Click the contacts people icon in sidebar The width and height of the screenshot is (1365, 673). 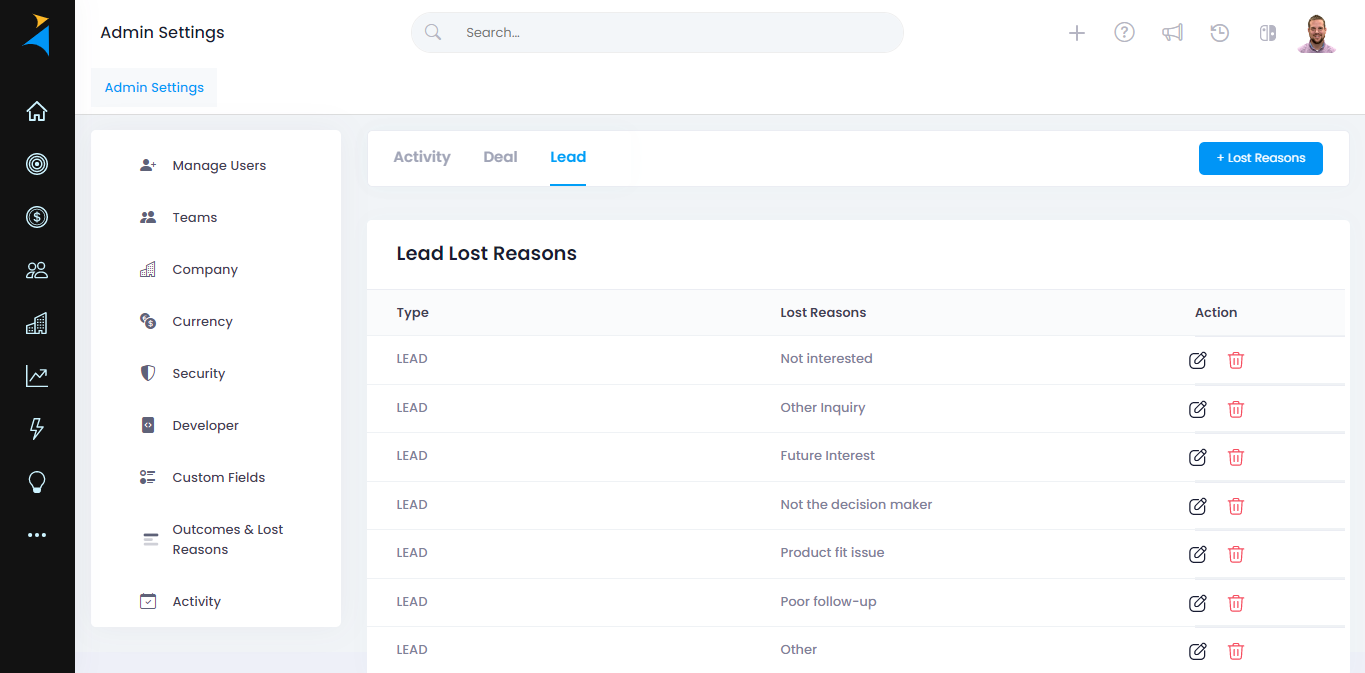(x=37, y=270)
